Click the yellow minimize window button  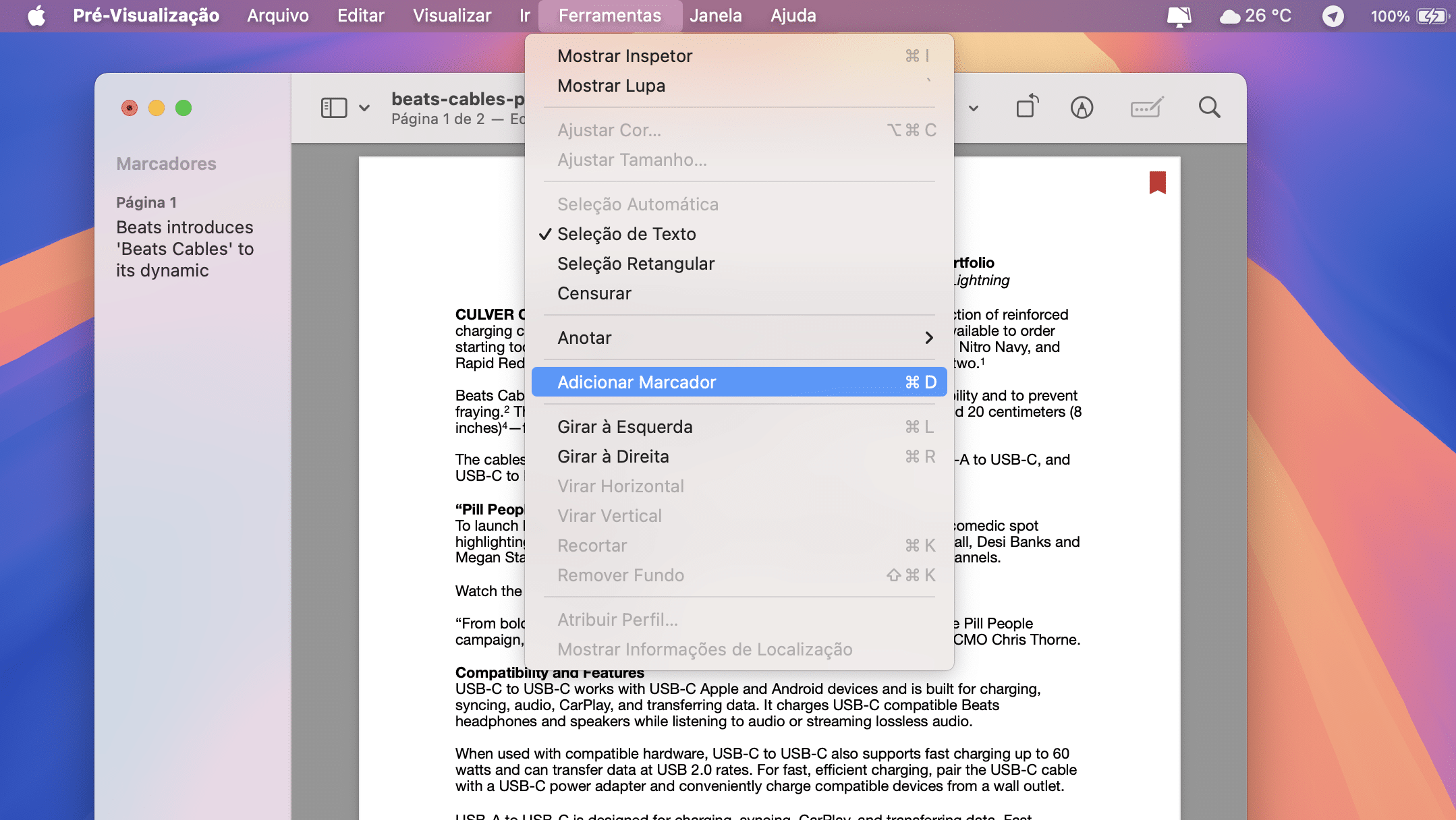[157, 108]
